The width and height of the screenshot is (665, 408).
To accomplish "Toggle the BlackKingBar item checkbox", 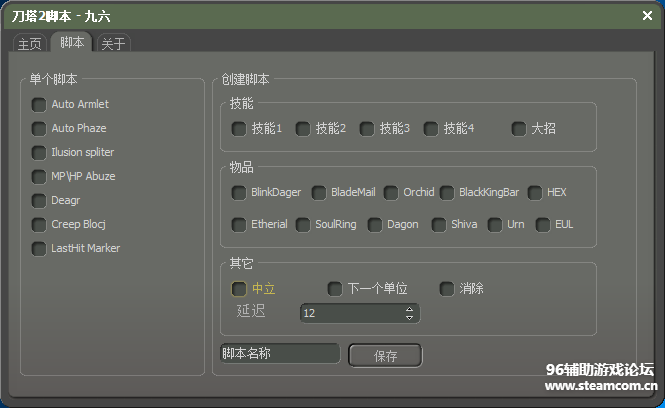I will pyautogui.click(x=445, y=192).
